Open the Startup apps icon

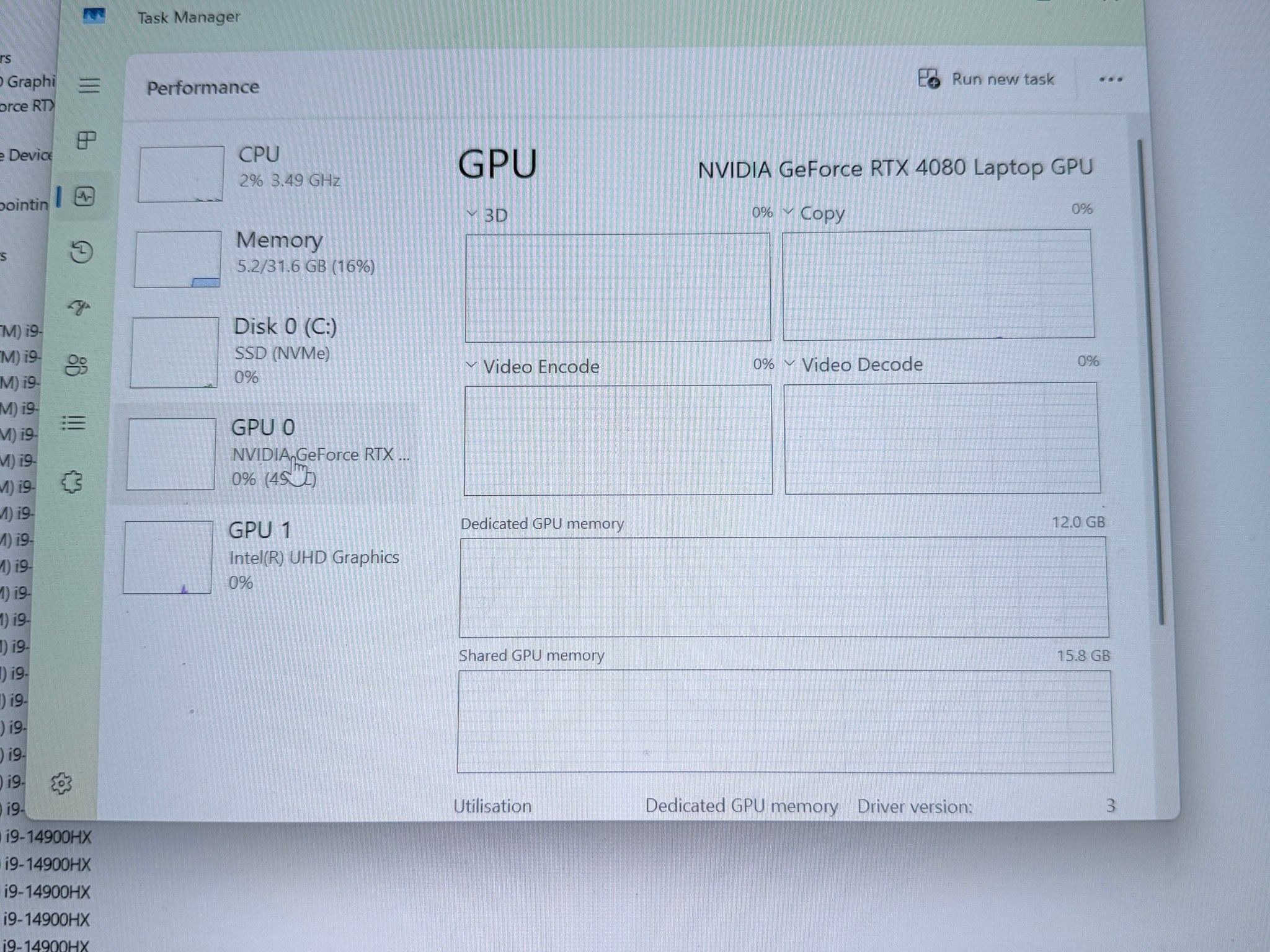[x=79, y=307]
